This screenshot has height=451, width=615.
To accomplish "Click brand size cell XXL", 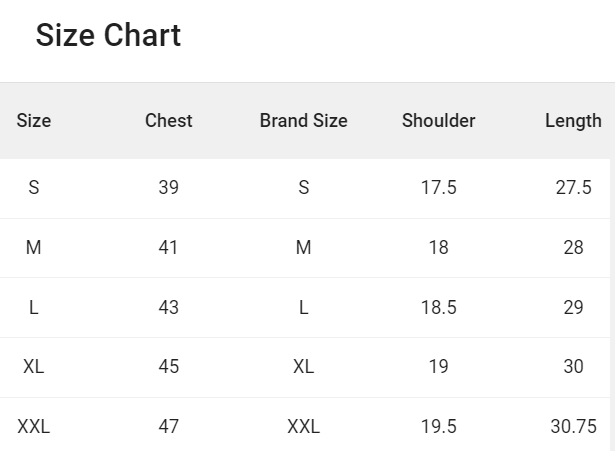I will (x=303, y=427).
